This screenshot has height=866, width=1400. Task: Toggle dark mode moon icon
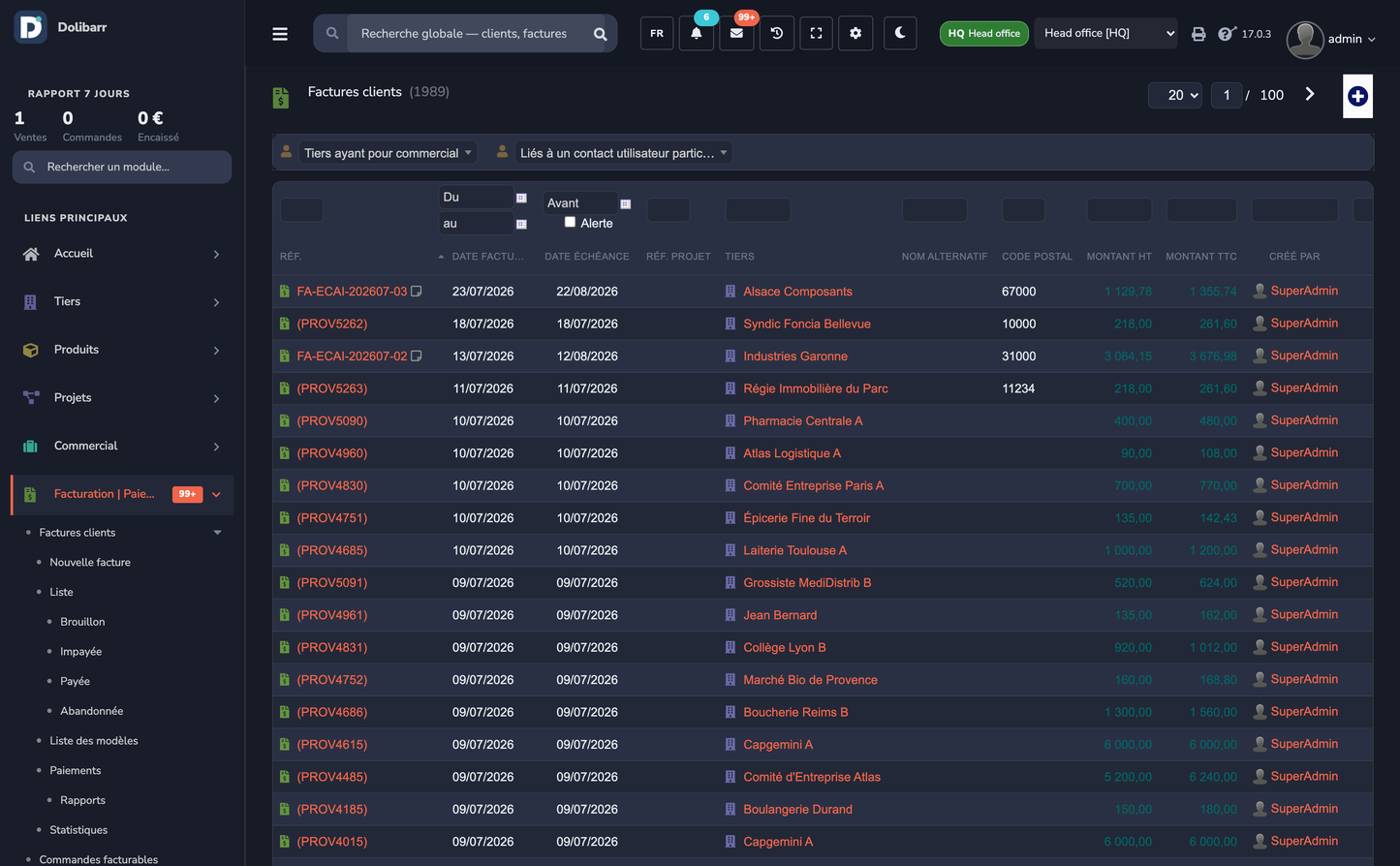900,33
